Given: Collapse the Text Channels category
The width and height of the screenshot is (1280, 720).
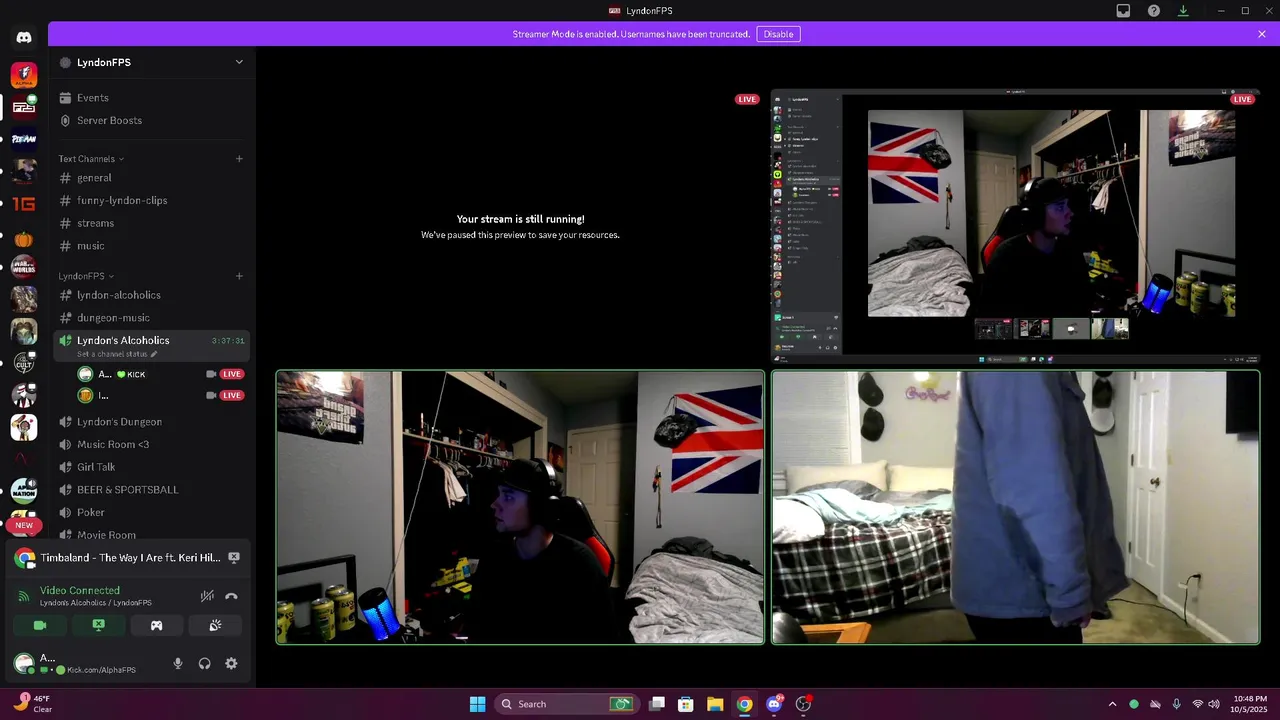Looking at the screenshot, I should (x=91, y=159).
